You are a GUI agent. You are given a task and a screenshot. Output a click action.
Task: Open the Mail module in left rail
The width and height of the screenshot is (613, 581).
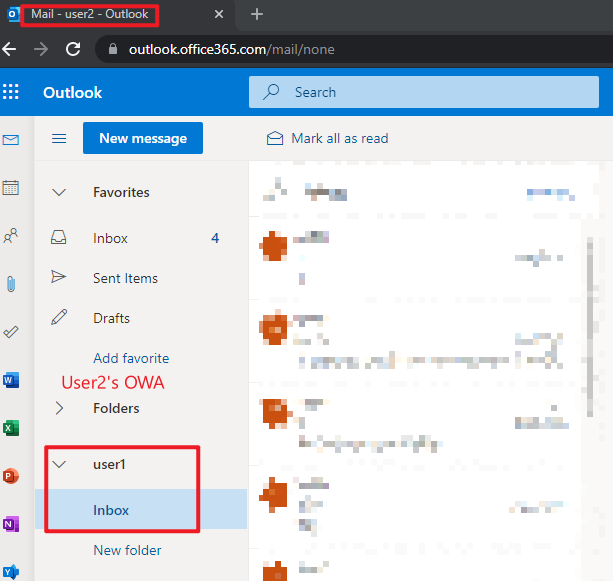click(11, 140)
